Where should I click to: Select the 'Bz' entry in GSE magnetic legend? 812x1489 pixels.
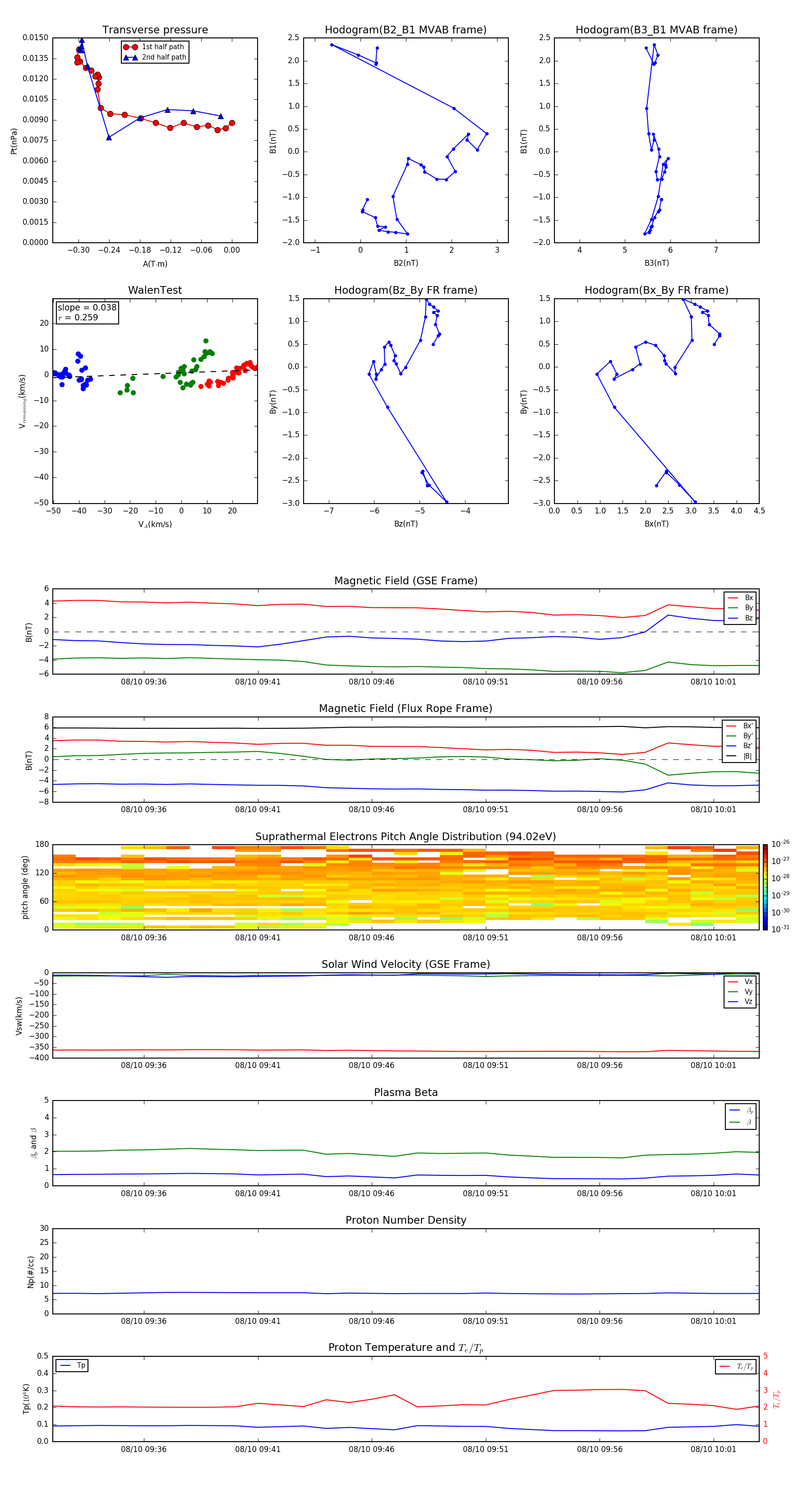(x=741, y=618)
